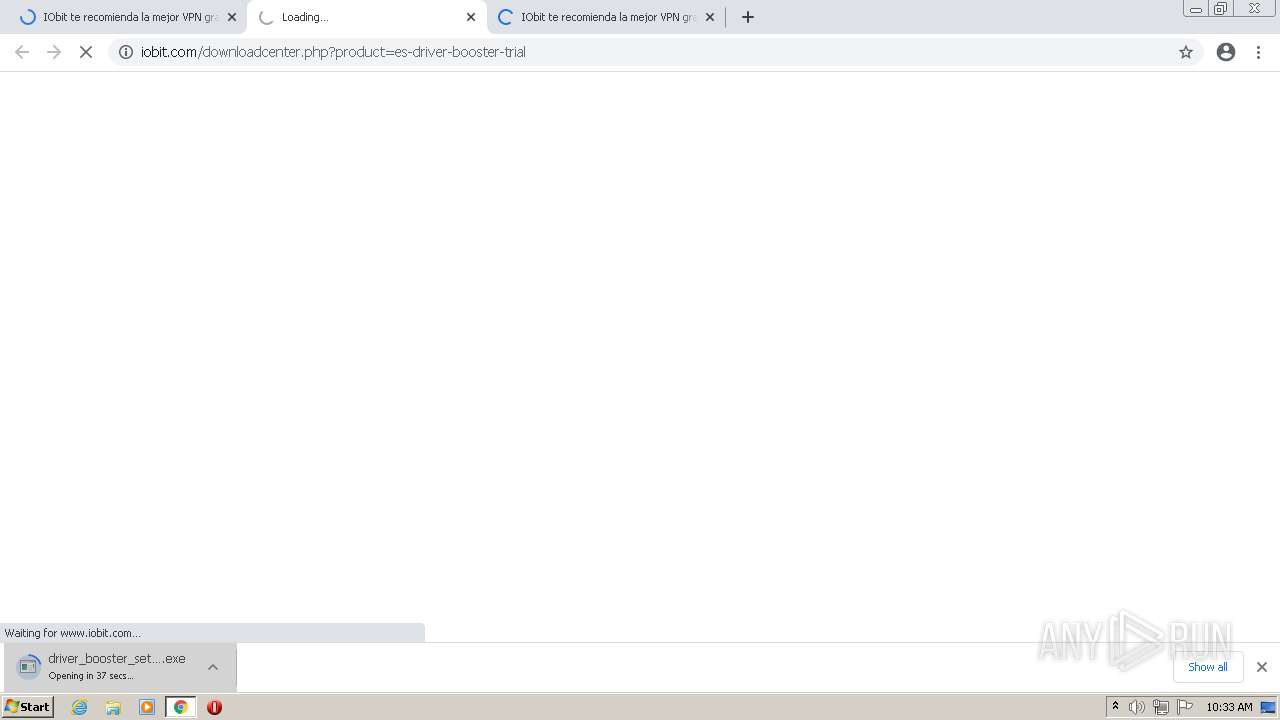Screen dimensions: 1280x720
Task: Open the Windows Start menu
Action: coord(28,707)
